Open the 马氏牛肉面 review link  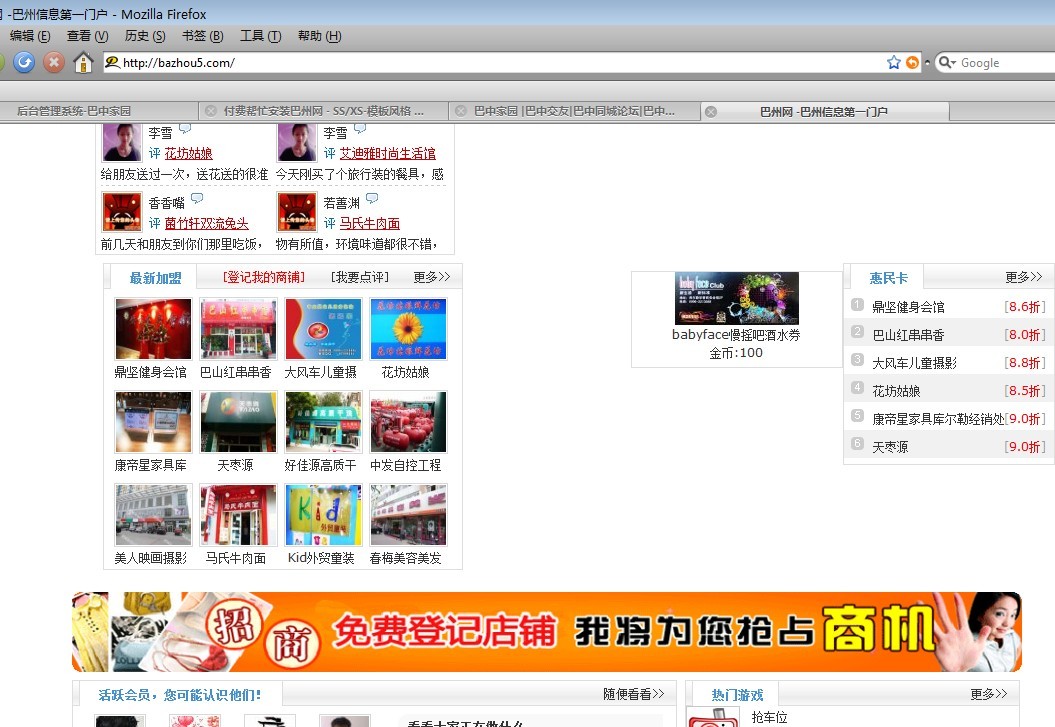click(x=369, y=223)
